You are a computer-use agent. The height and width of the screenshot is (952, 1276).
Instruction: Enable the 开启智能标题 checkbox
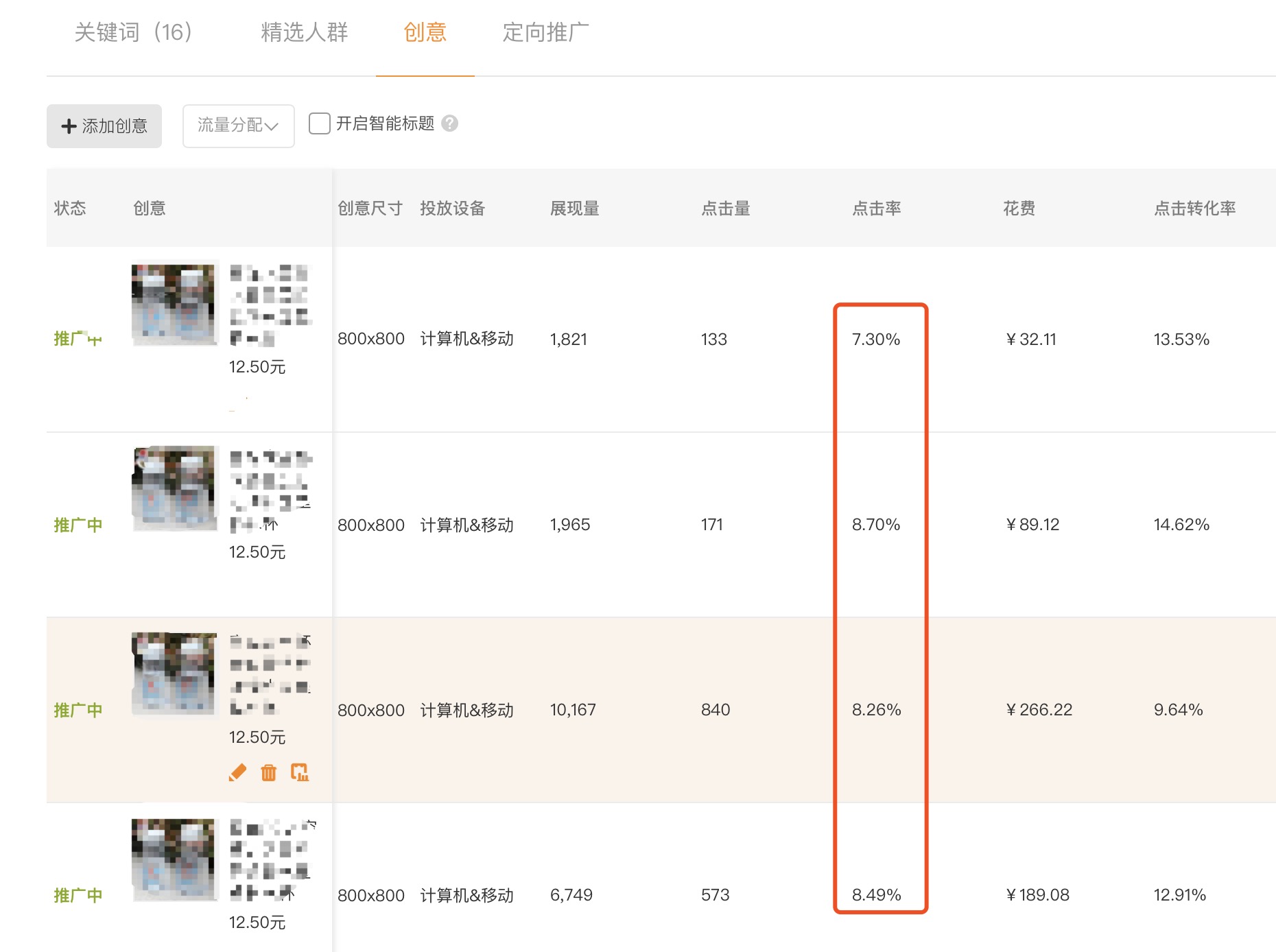tap(319, 124)
